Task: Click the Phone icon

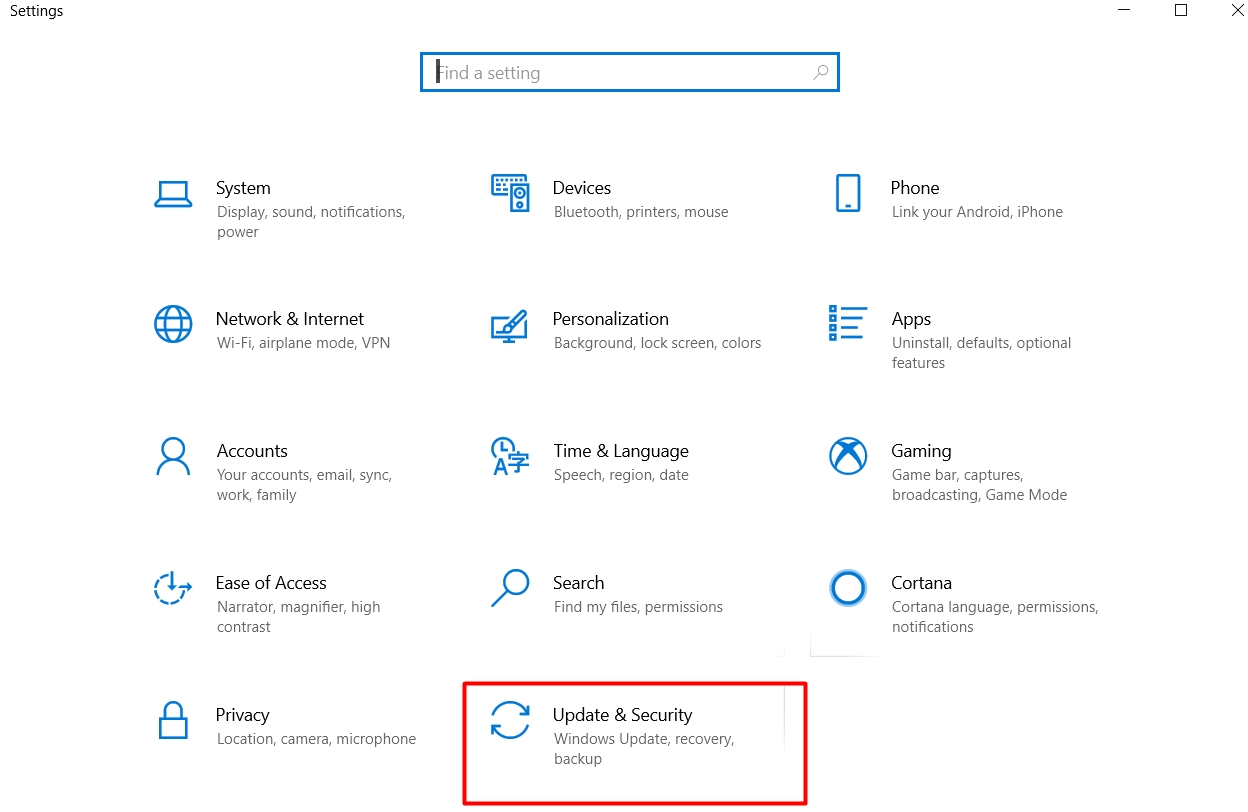Action: (847, 193)
